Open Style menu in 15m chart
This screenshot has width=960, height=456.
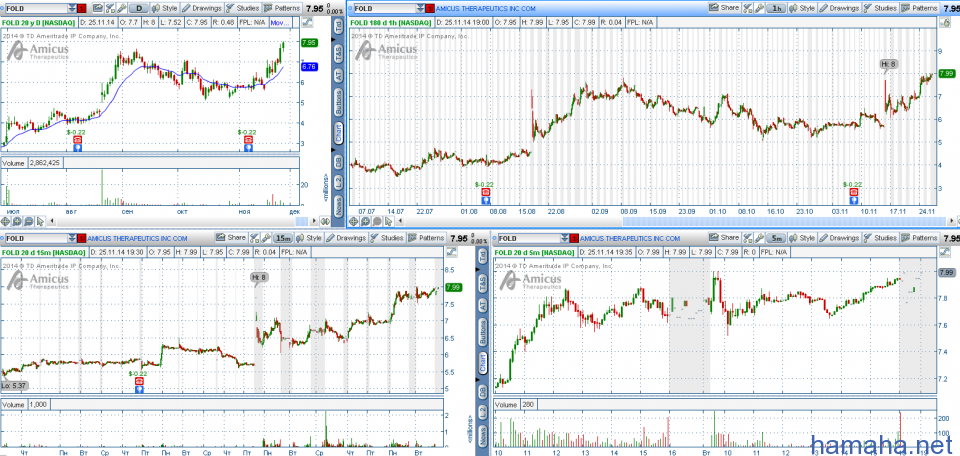309,237
